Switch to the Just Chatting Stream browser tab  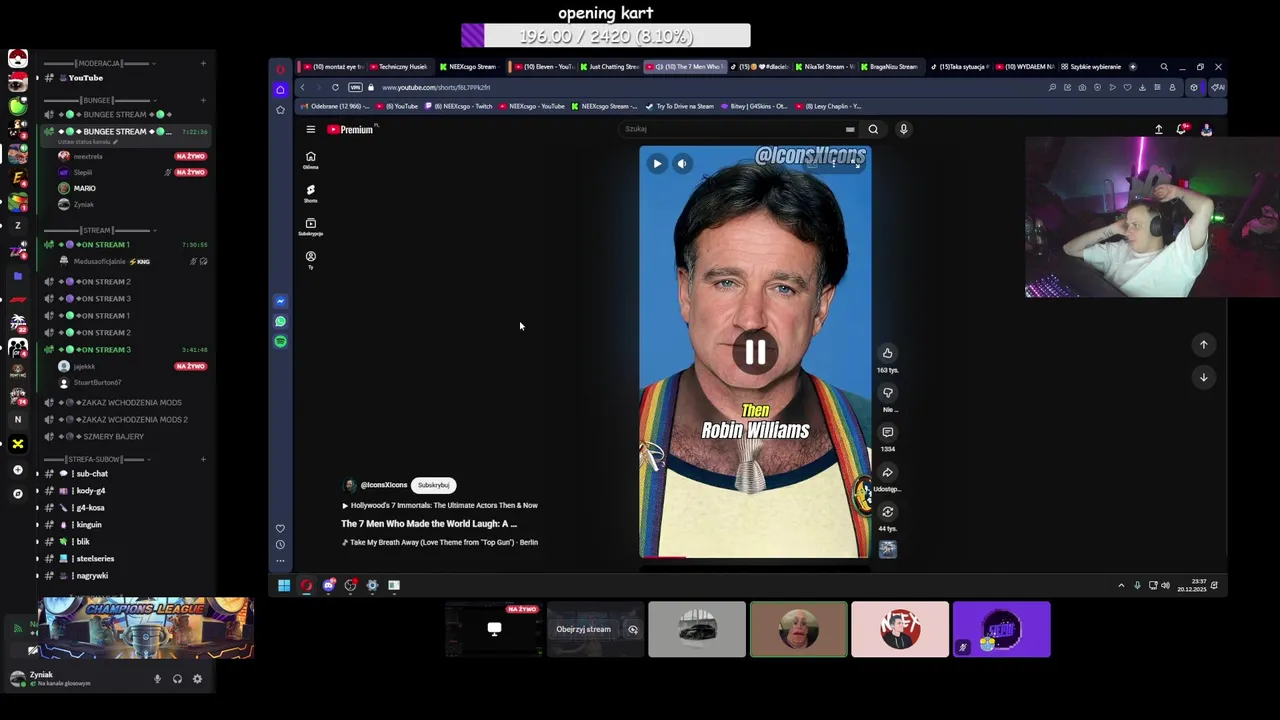(x=608, y=67)
